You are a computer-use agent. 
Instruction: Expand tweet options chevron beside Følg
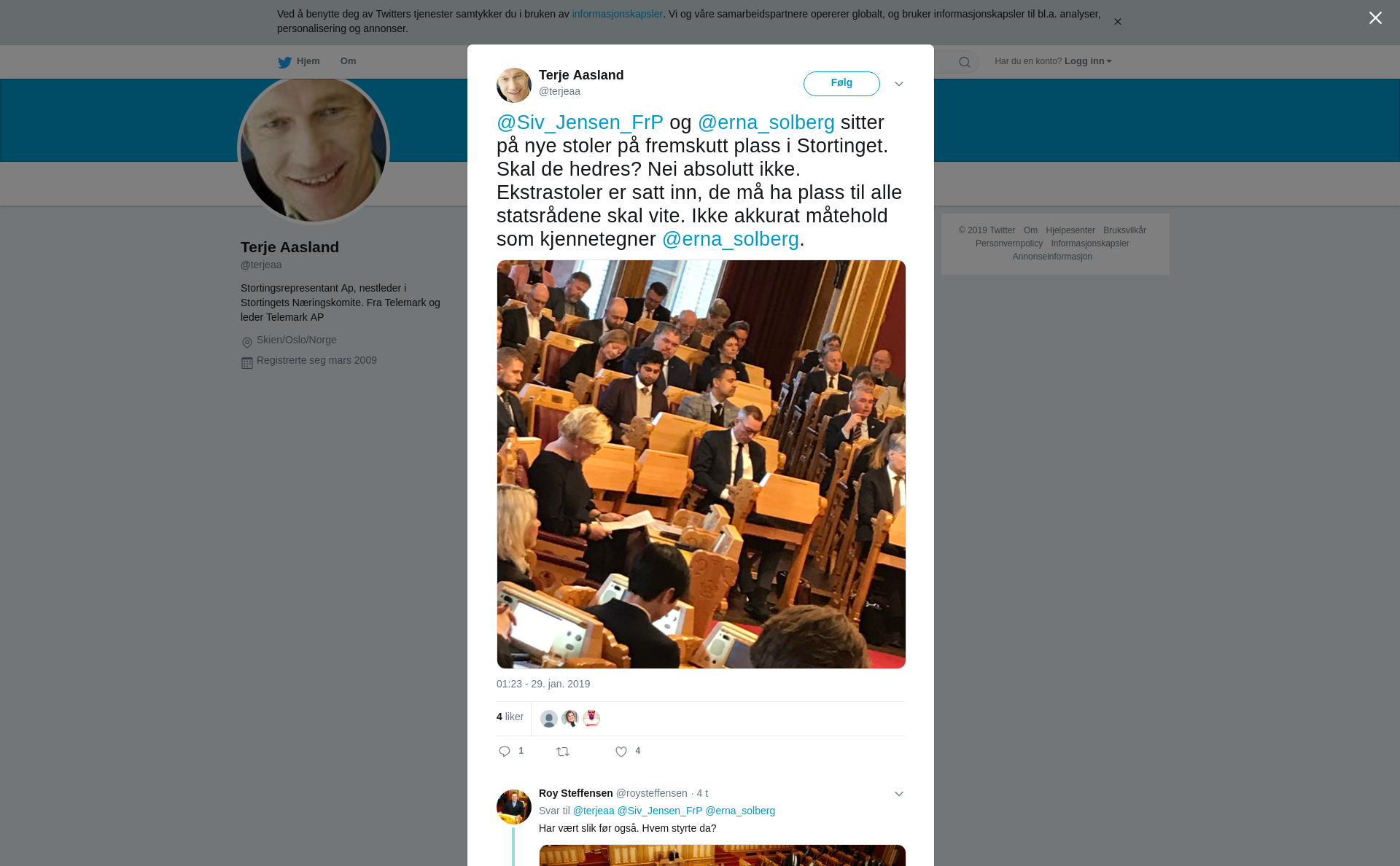[x=899, y=84]
